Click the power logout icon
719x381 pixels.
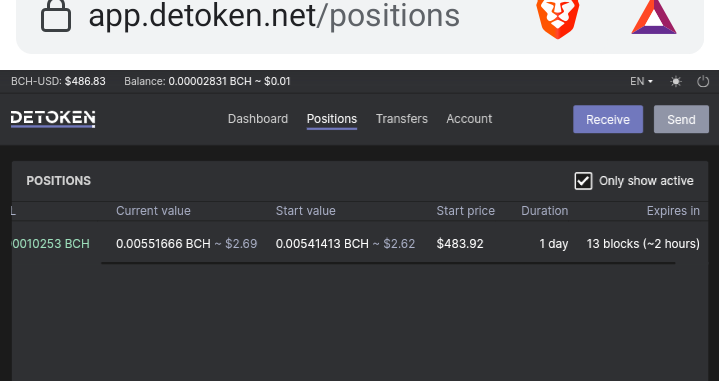click(x=703, y=82)
